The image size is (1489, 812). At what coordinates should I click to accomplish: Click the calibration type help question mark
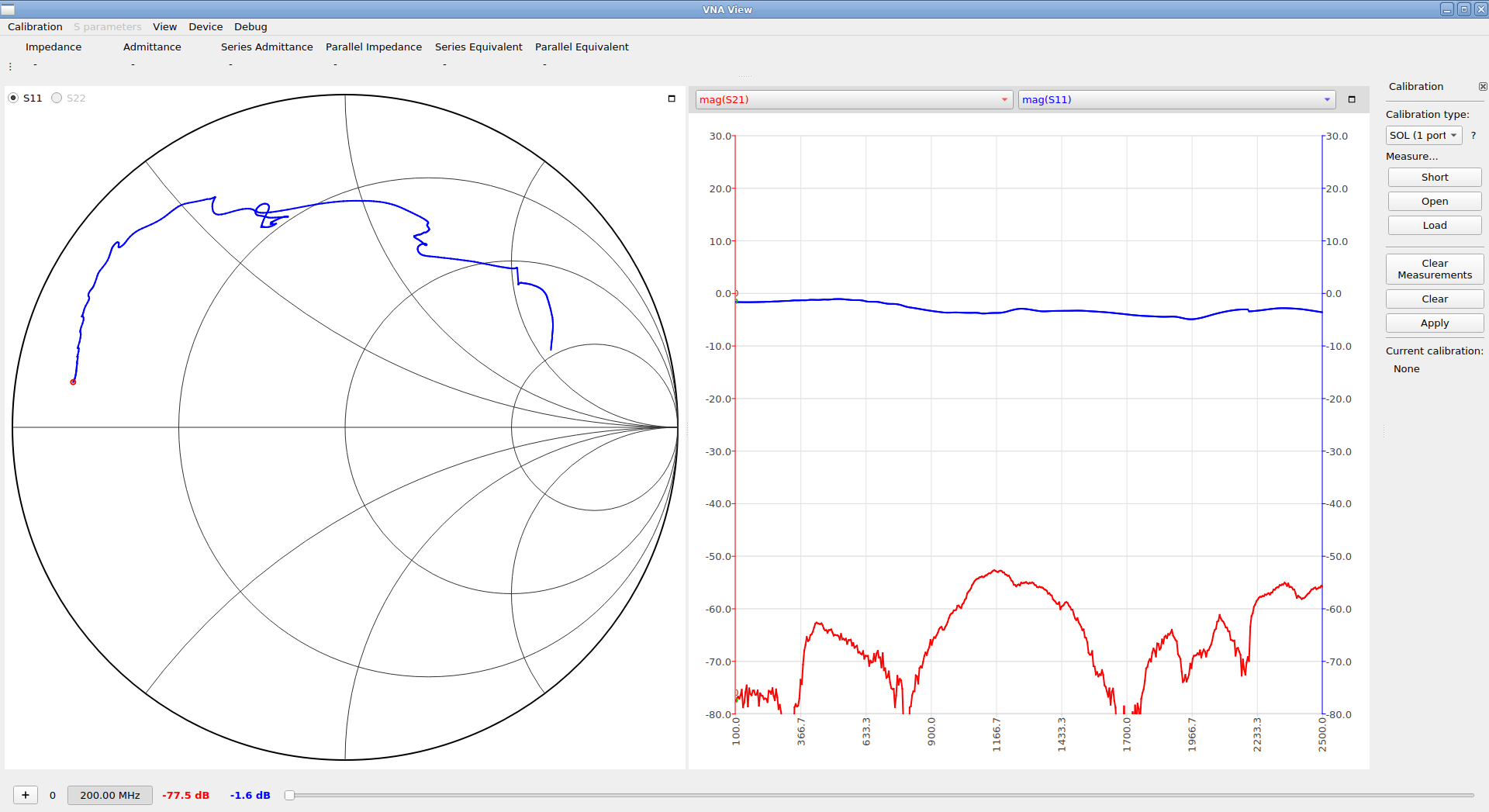[1473, 136]
